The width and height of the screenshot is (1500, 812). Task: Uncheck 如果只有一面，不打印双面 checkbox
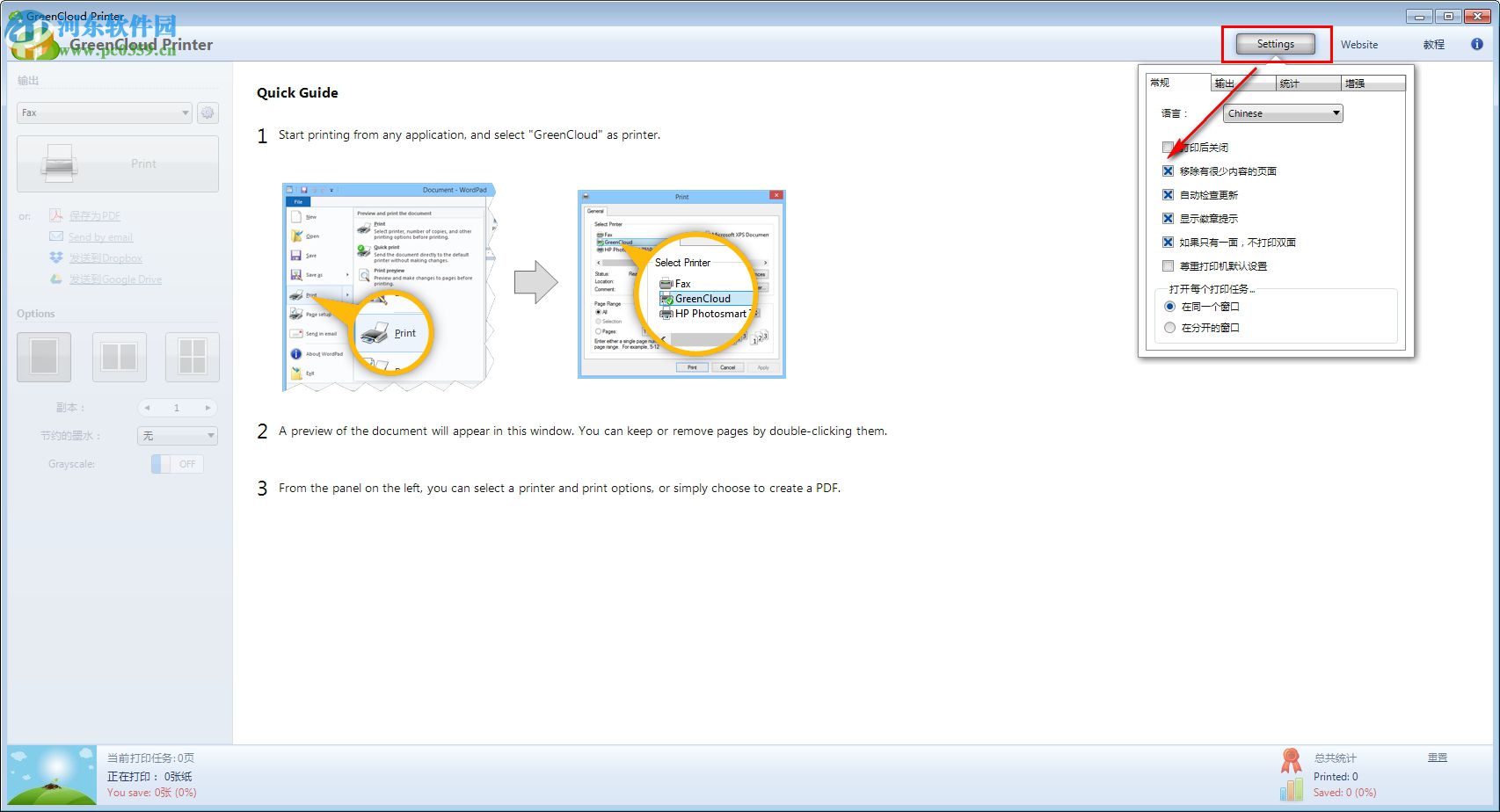(1168, 242)
